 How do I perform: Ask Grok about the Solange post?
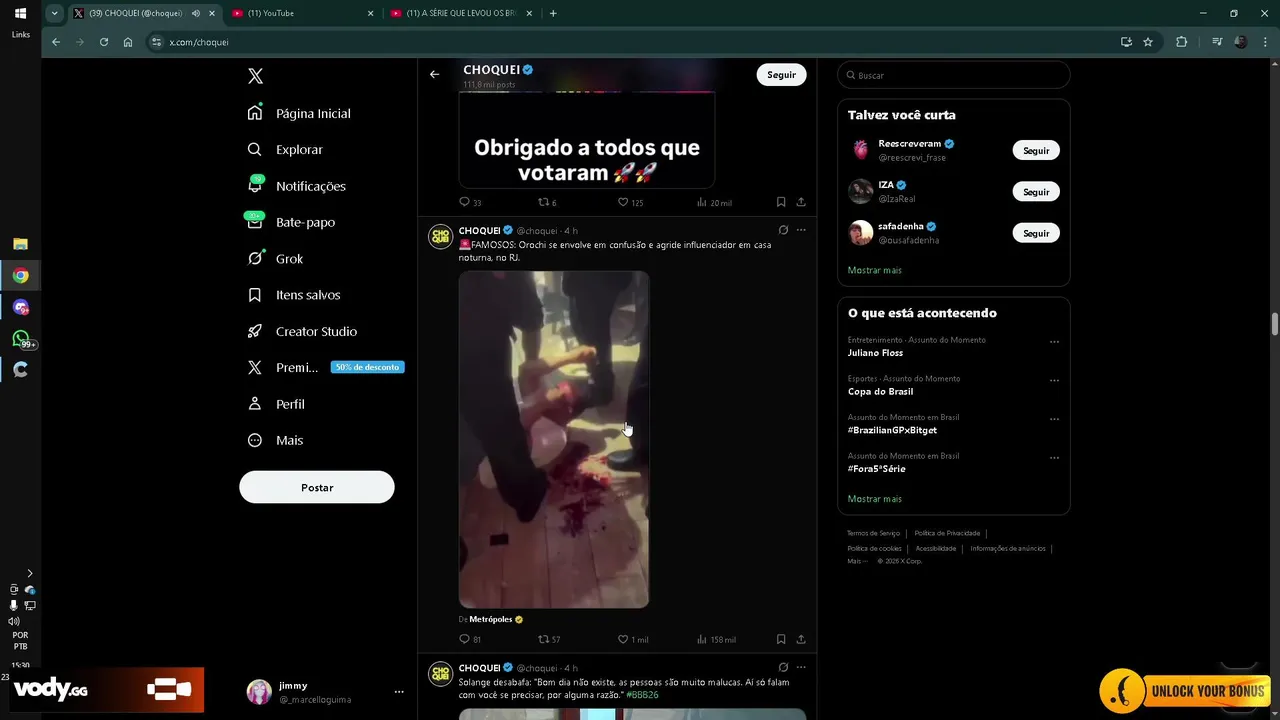783,667
